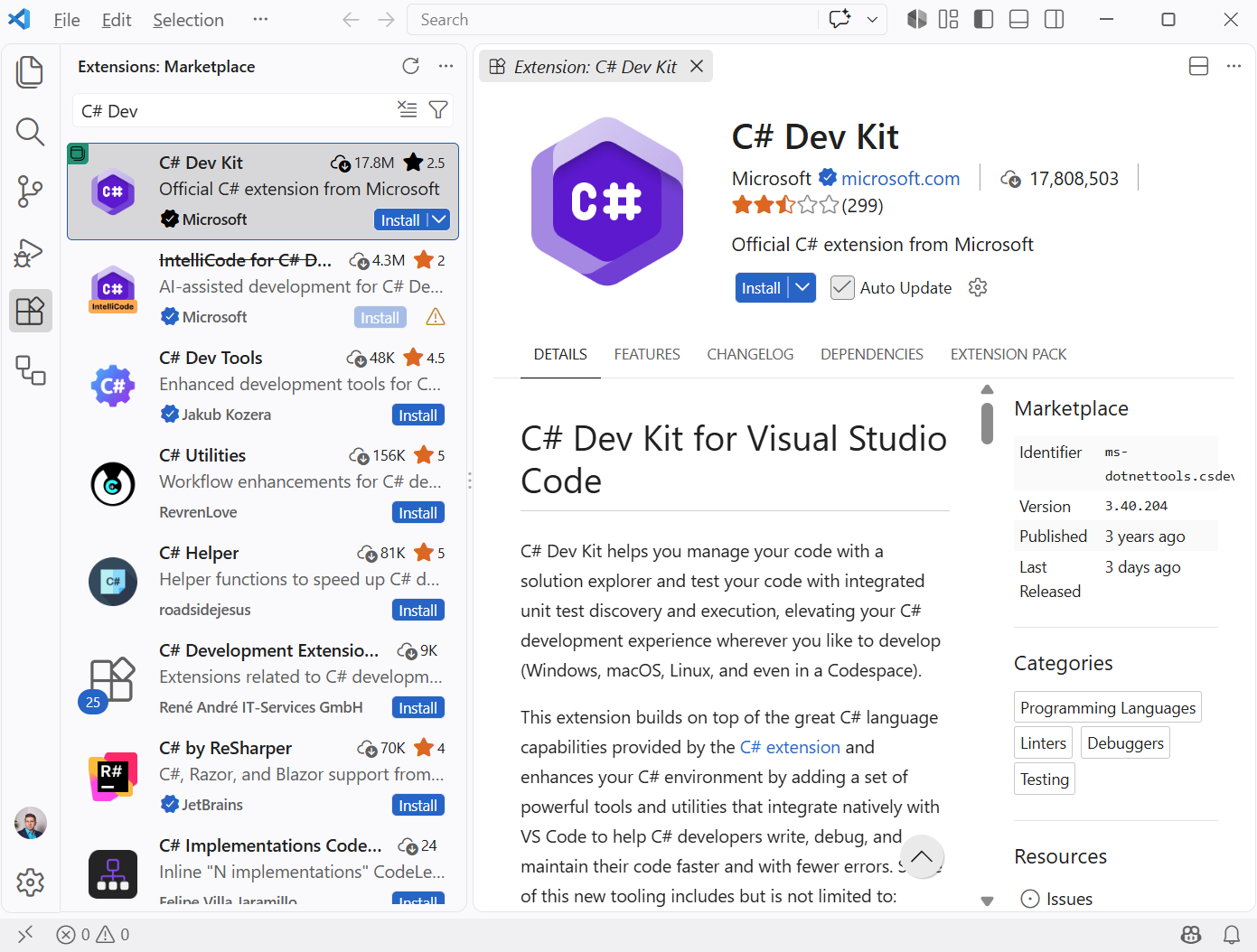Screen dimensions: 1257x952
Task: Split the editor layout
Action: point(1199,66)
